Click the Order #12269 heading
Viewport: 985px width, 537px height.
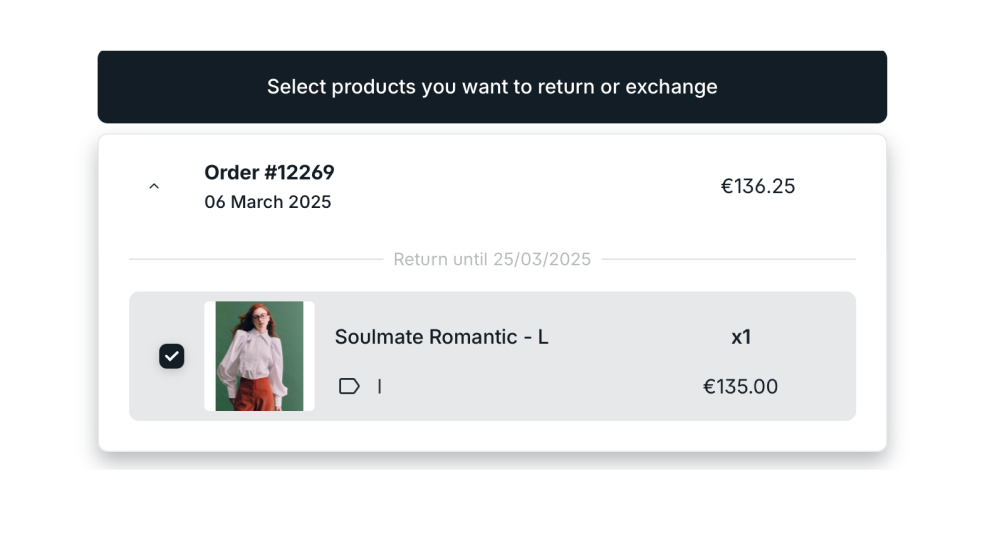click(269, 172)
